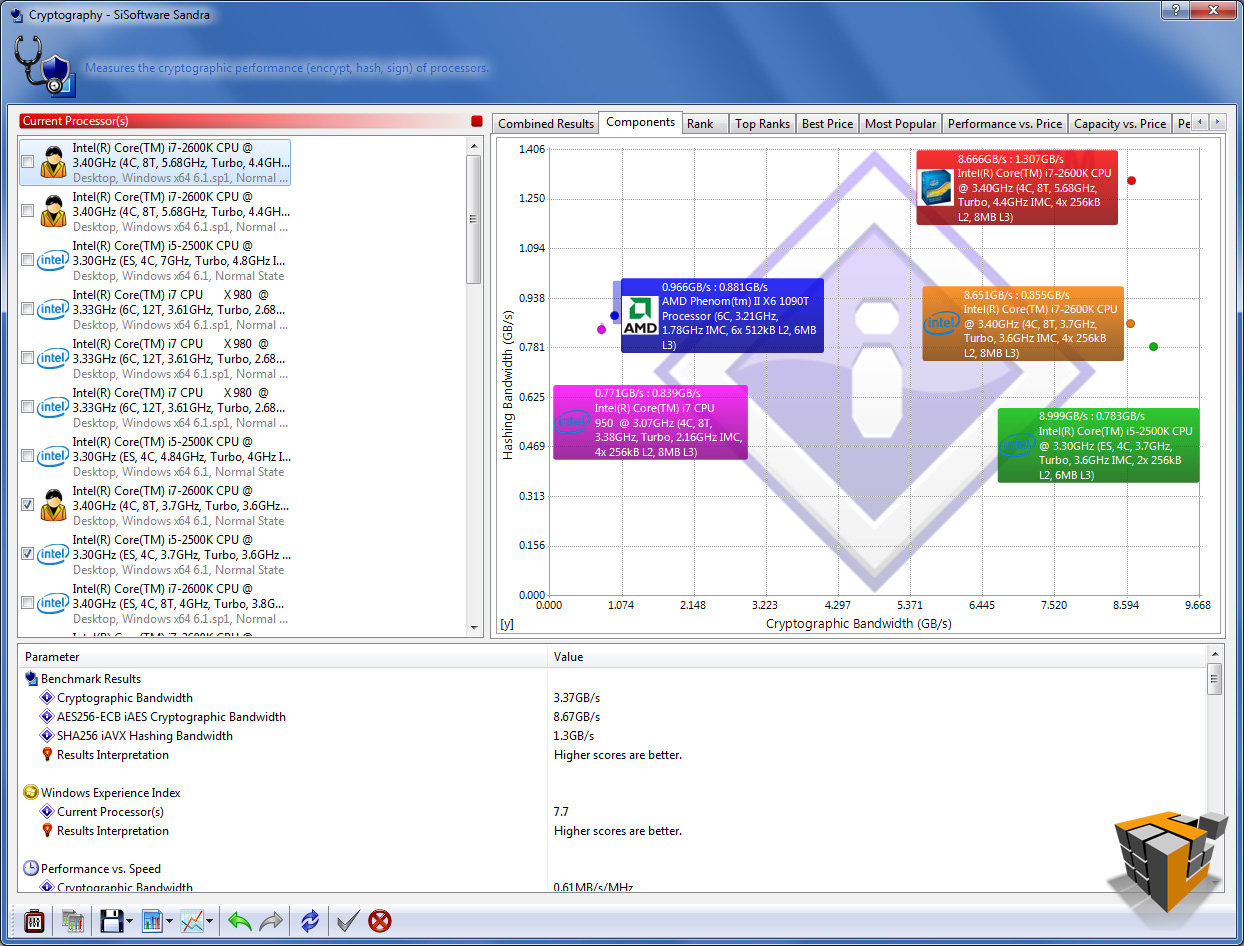Click the AMD logo in blue chart label

[x=640, y=315]
